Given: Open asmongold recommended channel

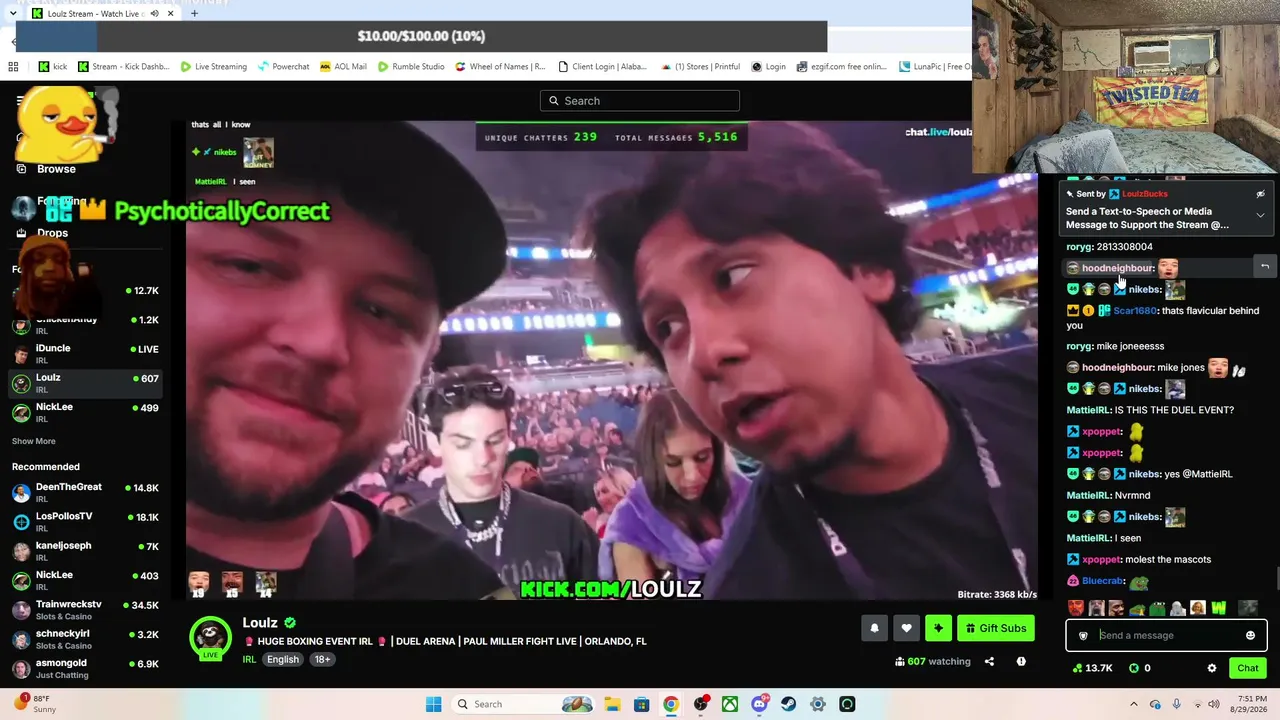Looking at the screenshot, I should pos(85,668).
